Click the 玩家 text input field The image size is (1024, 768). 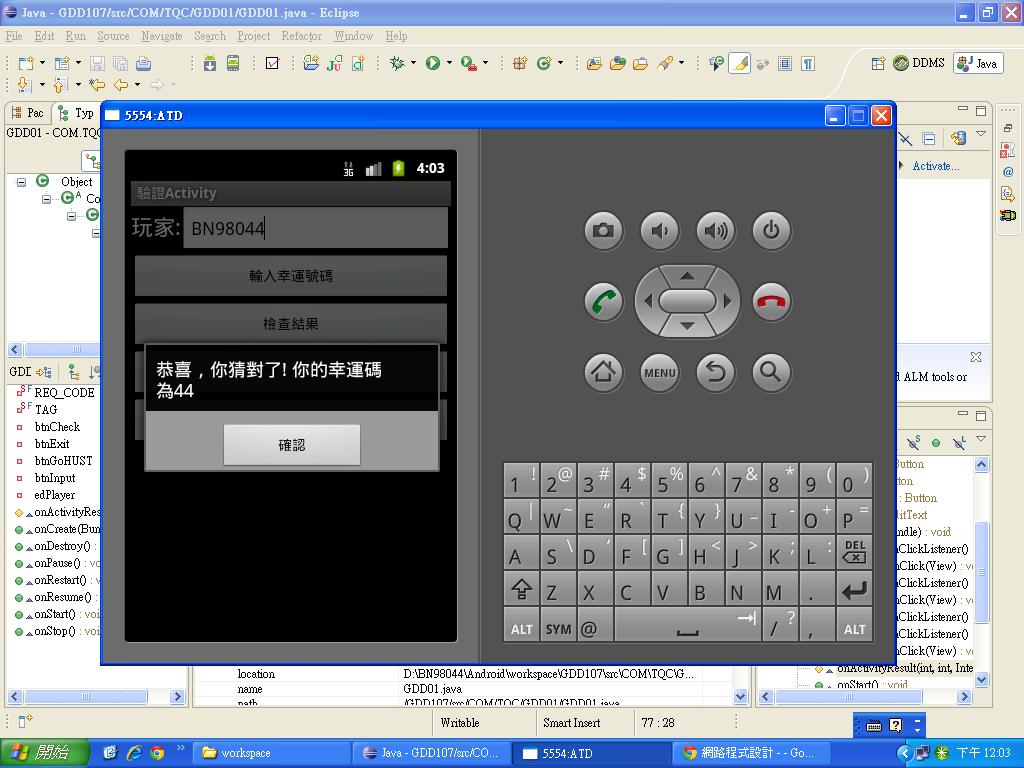pos(314,228)
